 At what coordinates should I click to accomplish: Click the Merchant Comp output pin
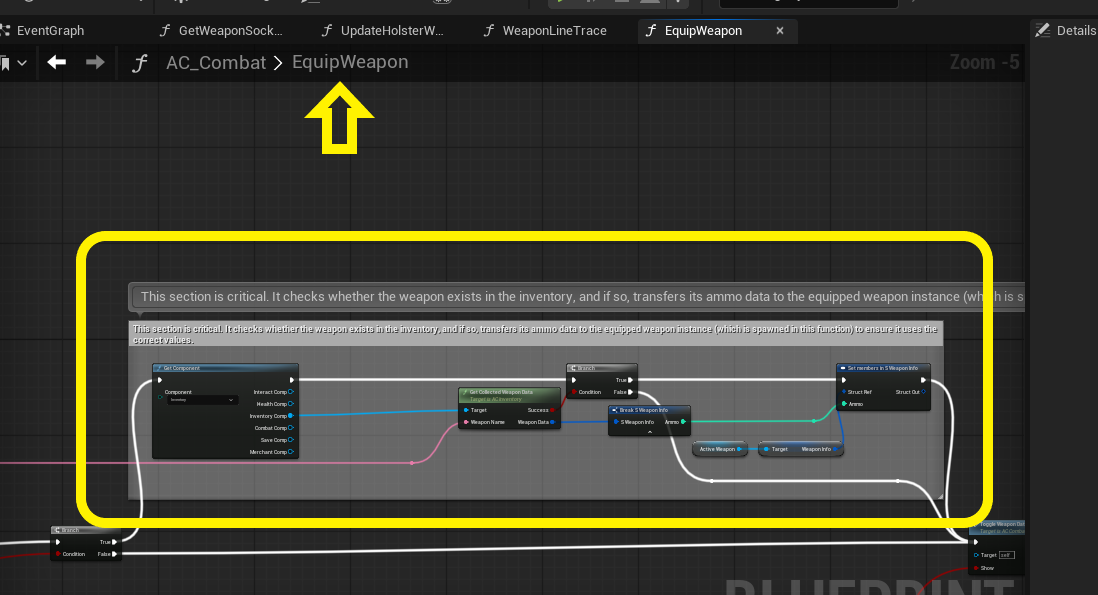291,452
